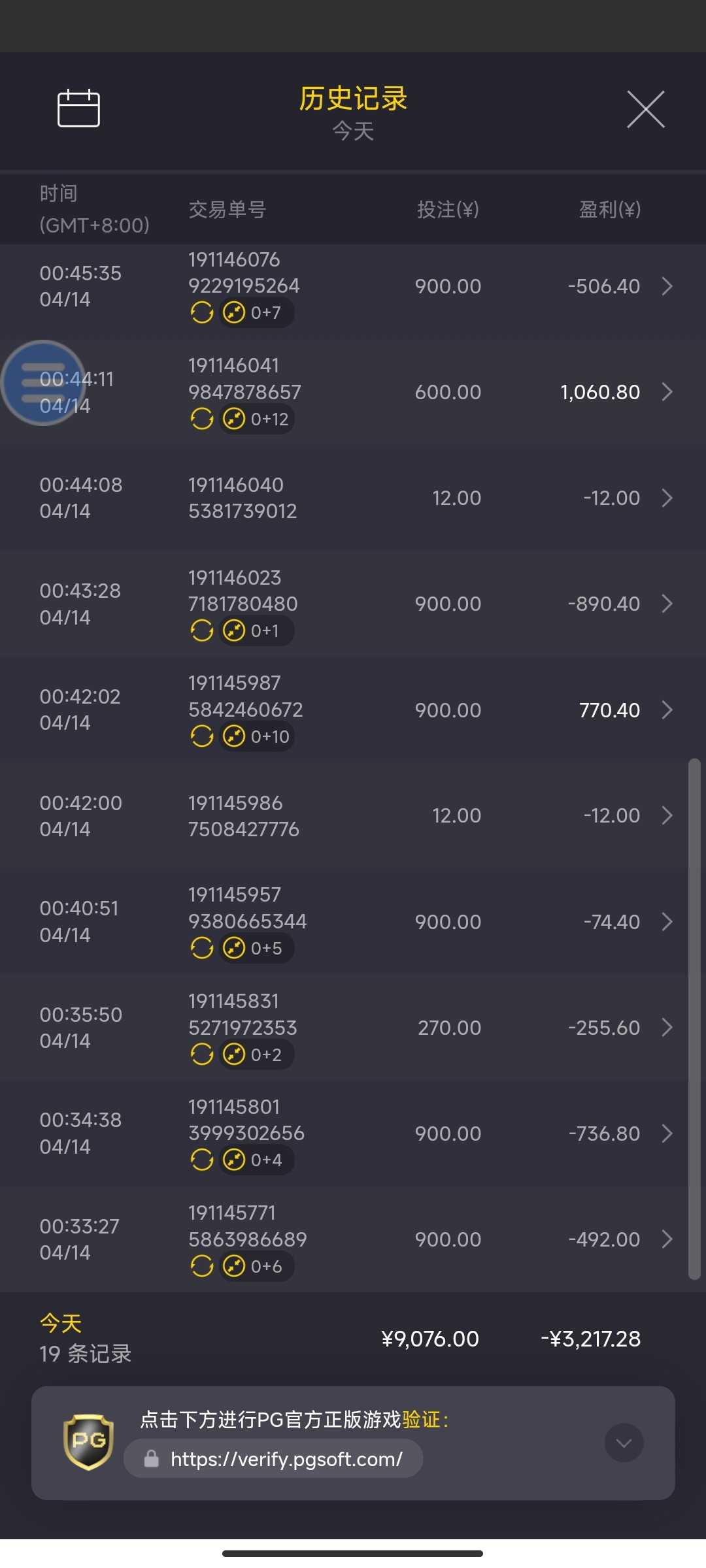Close the history records panel
706x1568 pixels.
coord(645,110)
